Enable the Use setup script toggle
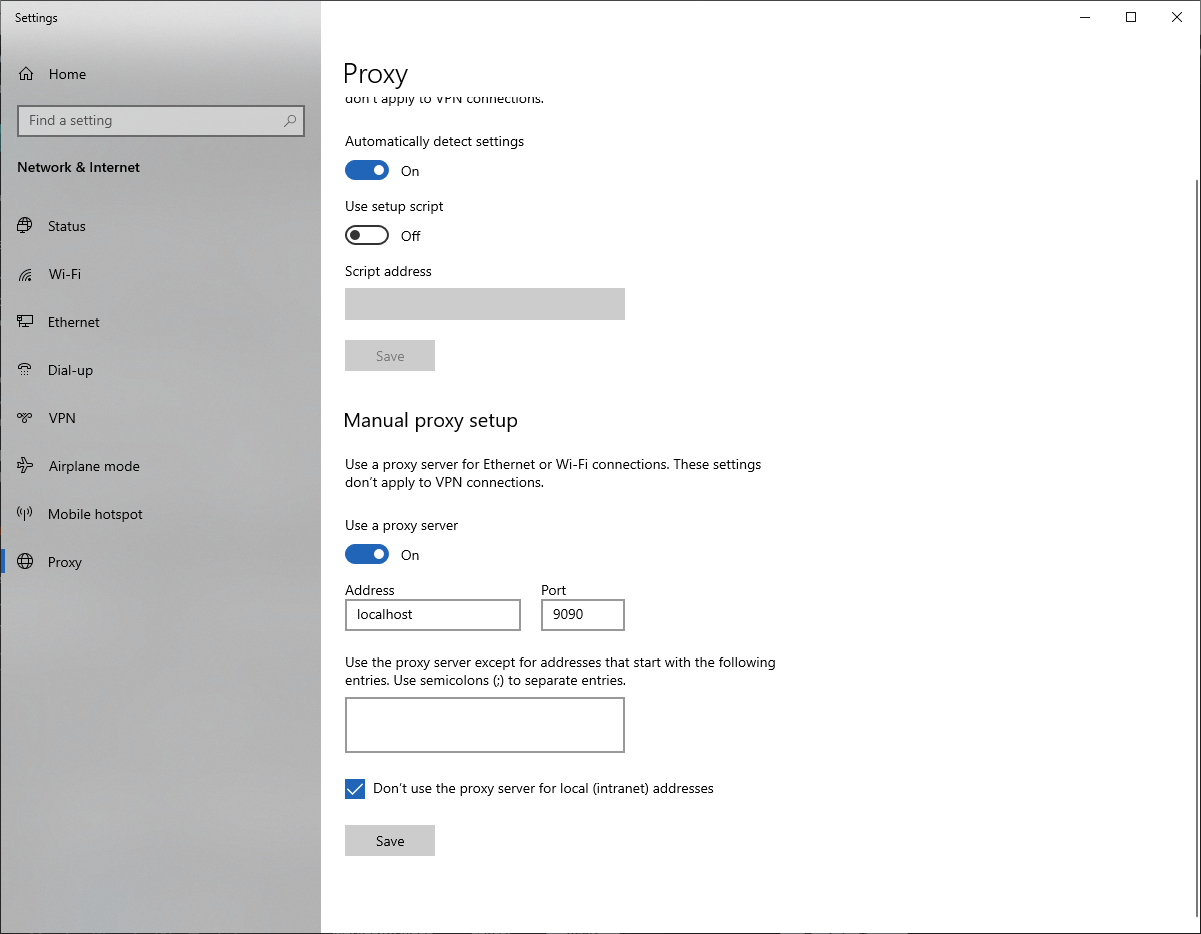The height and width of the screenshot is (934, 1201). coord(367,236)
